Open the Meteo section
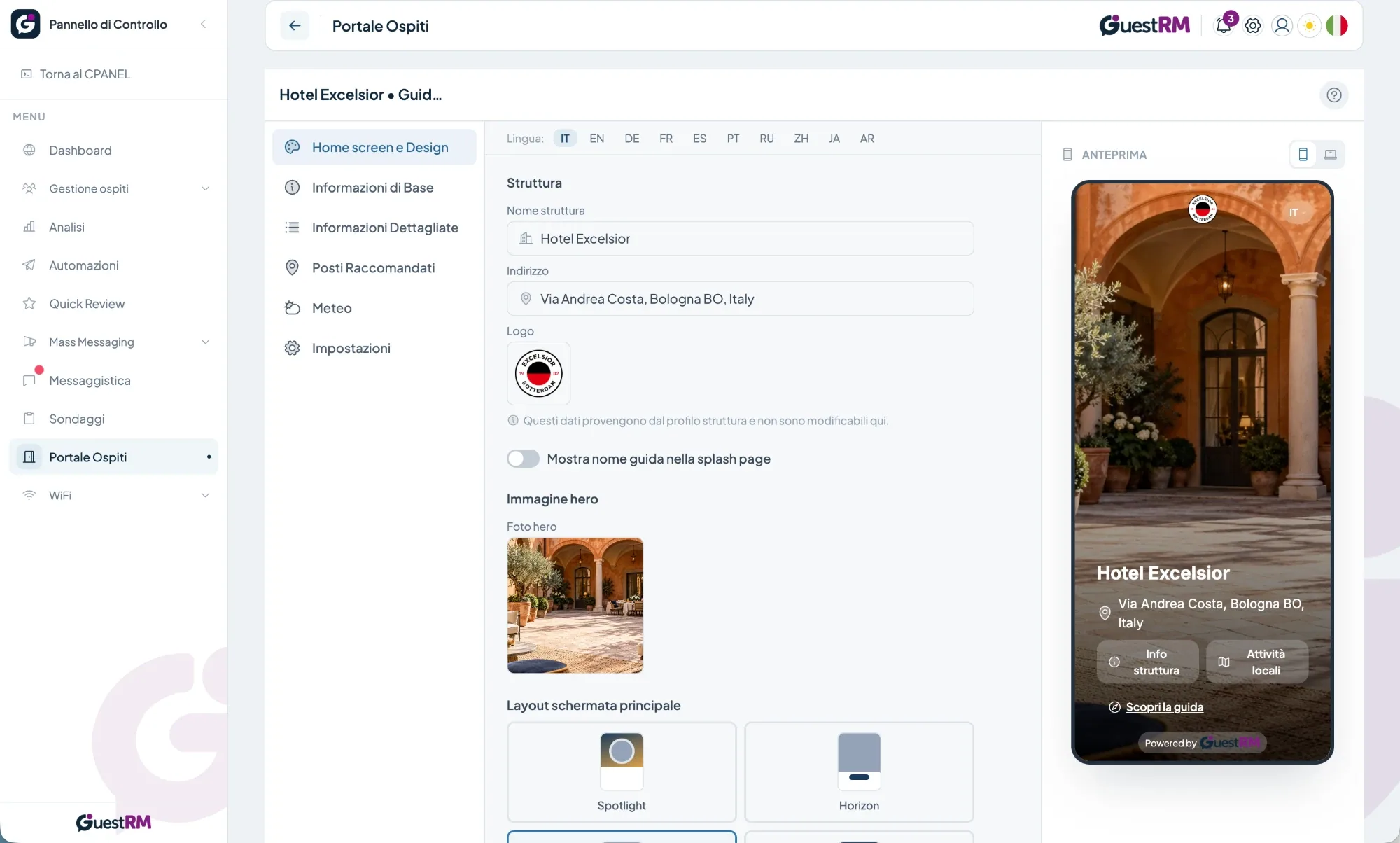This screenshot has height=843, width=1400. pos(374,308)
